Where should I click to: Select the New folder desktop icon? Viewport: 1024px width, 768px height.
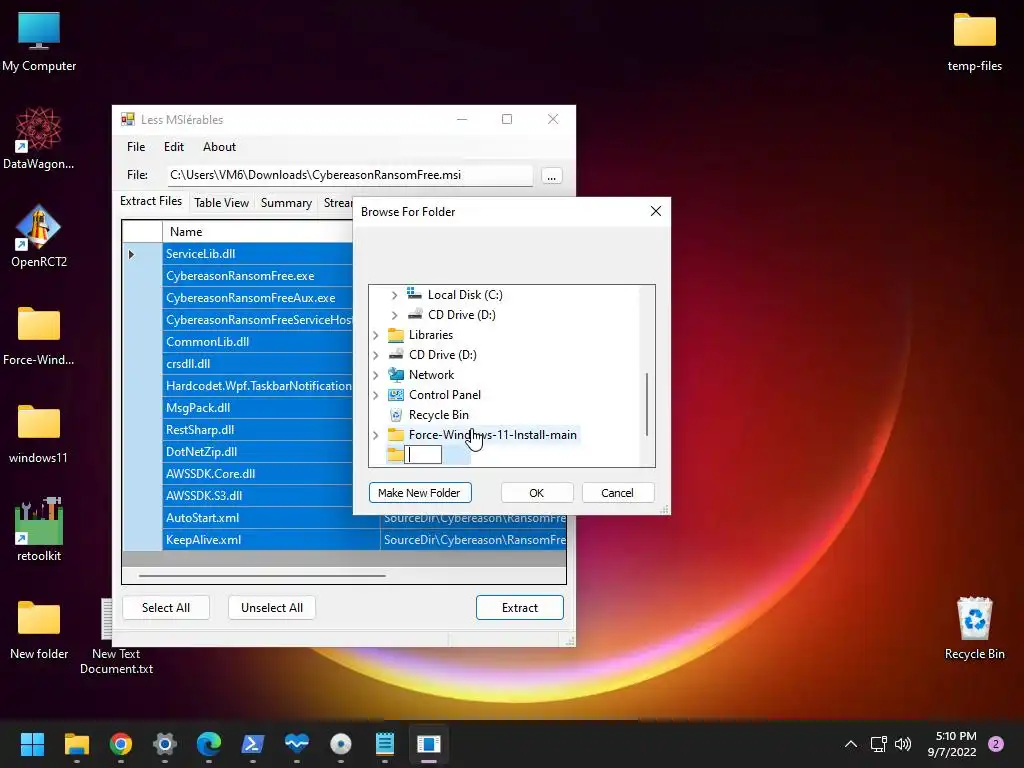tap(39, 630)
